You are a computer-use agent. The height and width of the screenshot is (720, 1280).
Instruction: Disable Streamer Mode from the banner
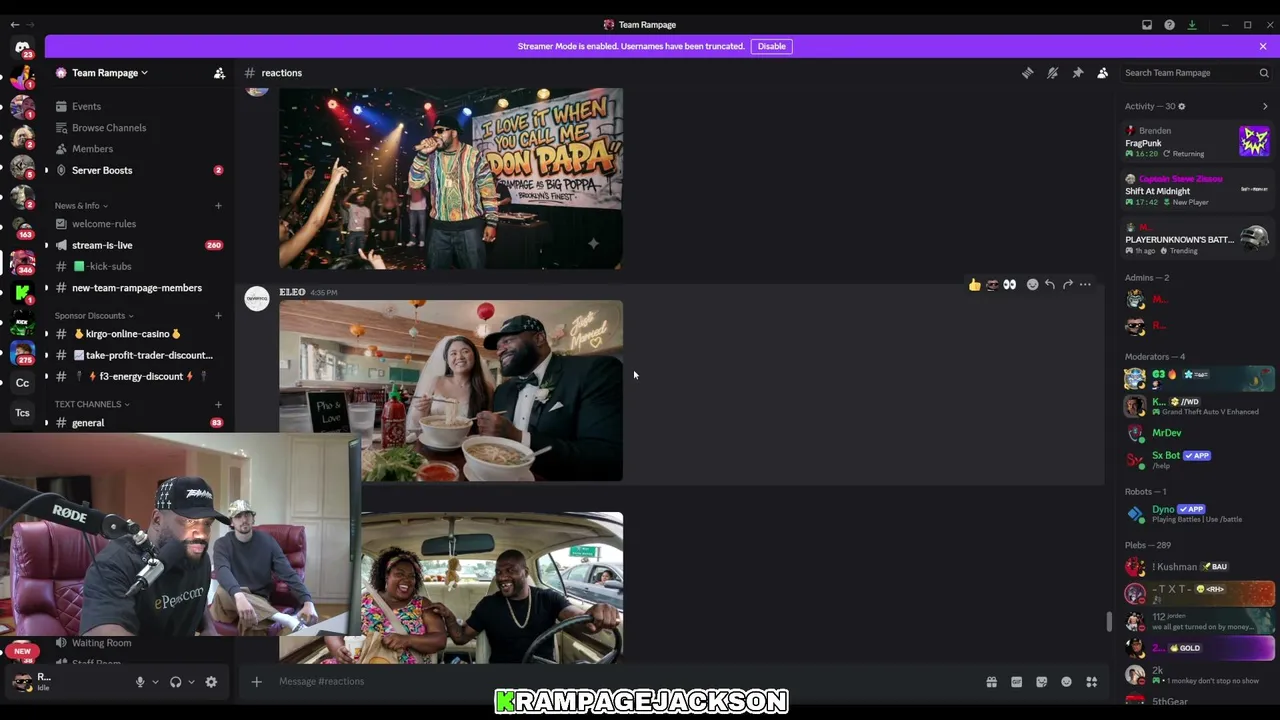click(x=771, y=46)
